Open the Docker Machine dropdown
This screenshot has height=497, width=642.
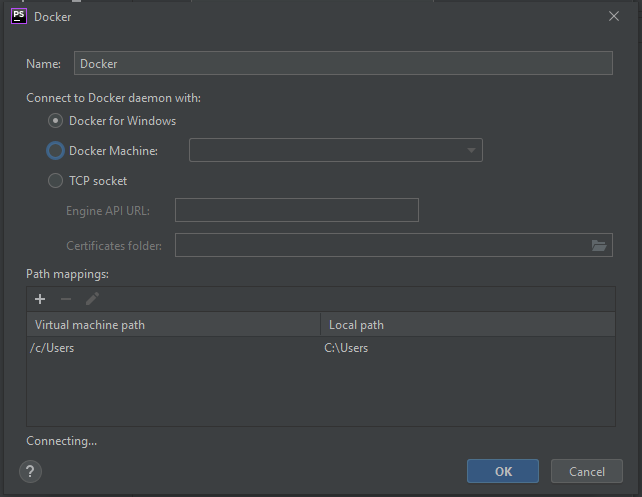[336, 150]
